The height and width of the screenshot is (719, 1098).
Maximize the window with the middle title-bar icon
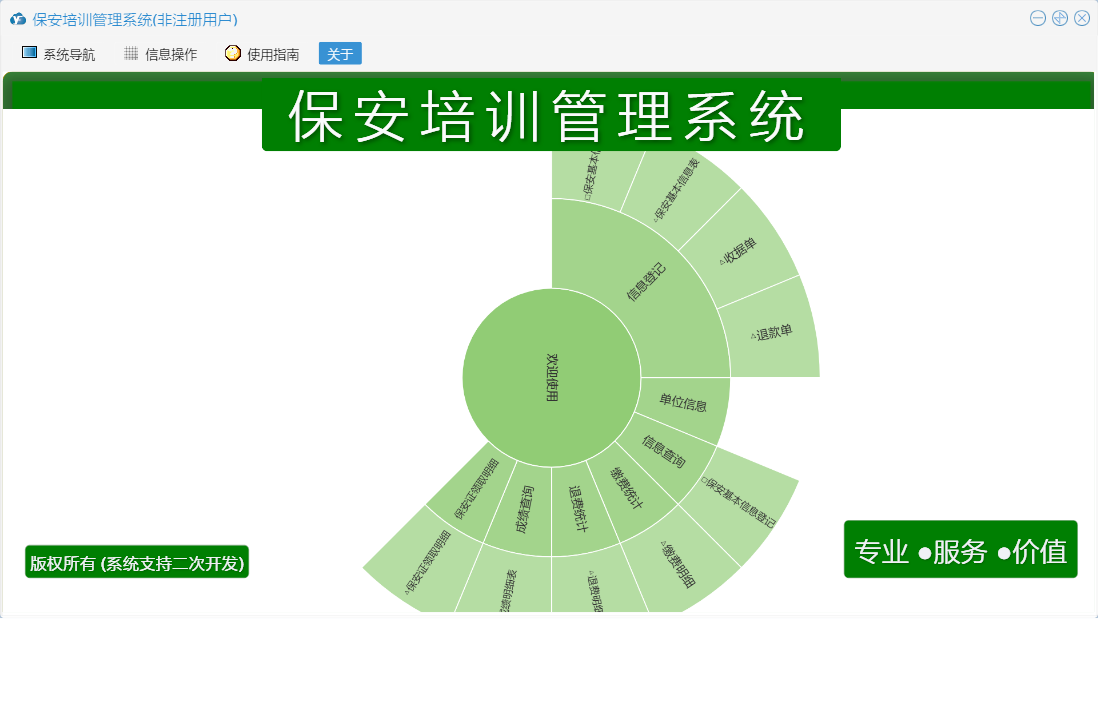pyautogui.click(x=1060, y=19)
